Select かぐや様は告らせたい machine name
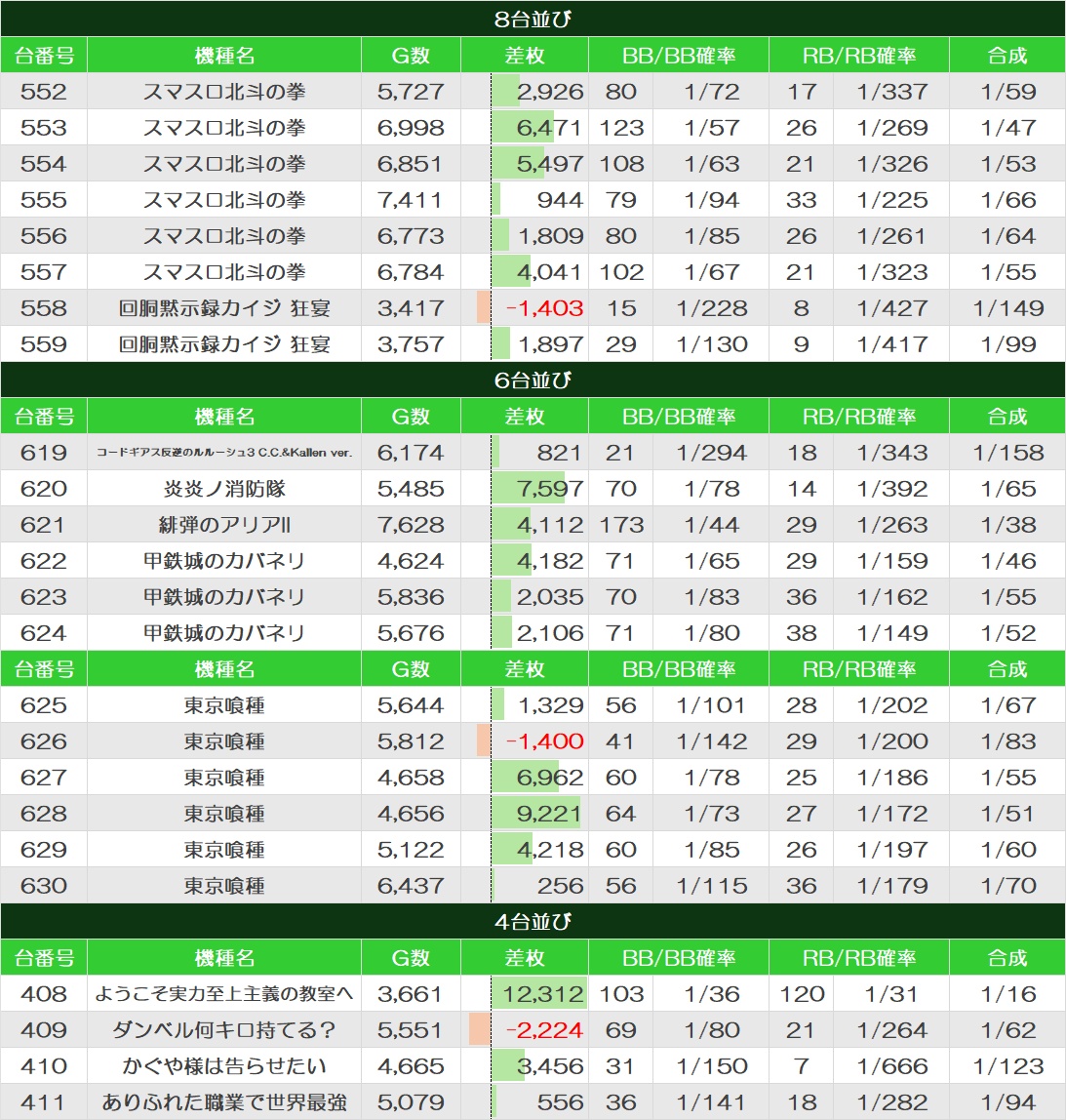This screenshot has height=1120, width=1066. click(x=224, y=1065)
